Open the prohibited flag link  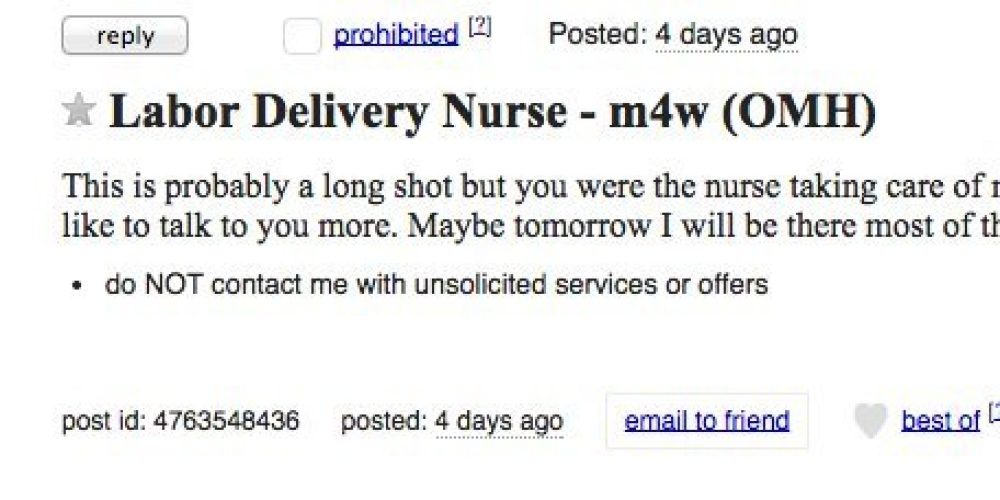pyautogui.click(x=396, y=34)
